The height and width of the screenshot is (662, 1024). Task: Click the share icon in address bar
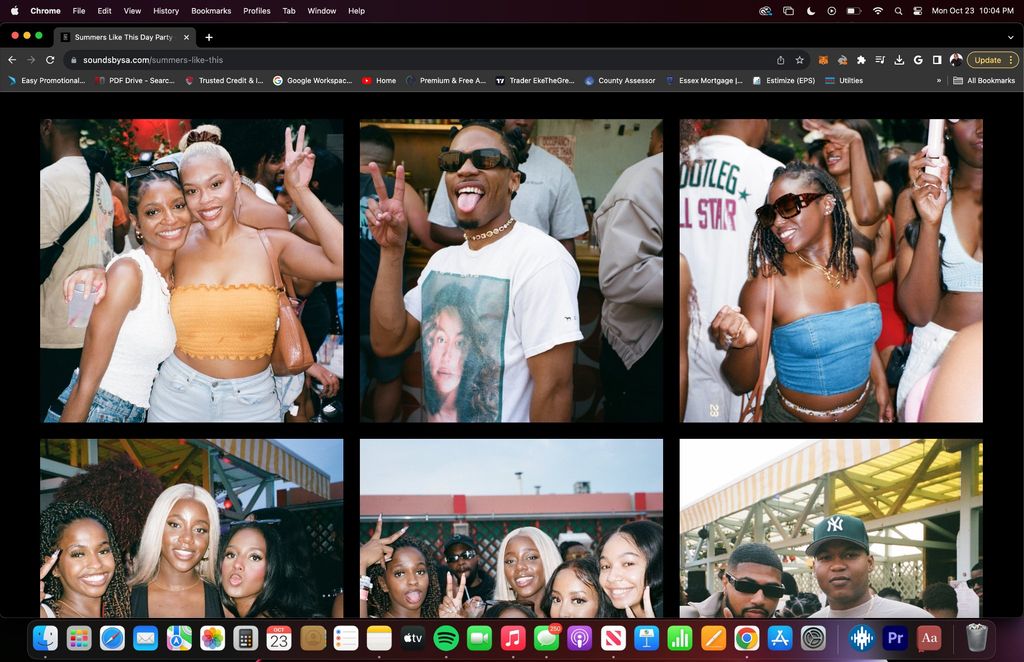tap(780, 60)
